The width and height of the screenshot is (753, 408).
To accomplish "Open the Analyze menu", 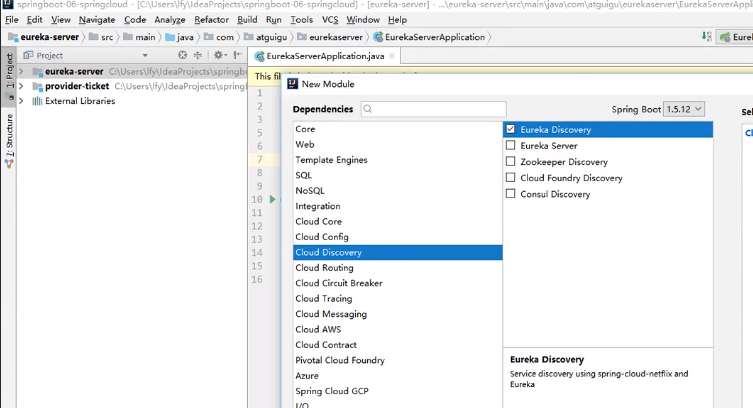I will point(170,20).
